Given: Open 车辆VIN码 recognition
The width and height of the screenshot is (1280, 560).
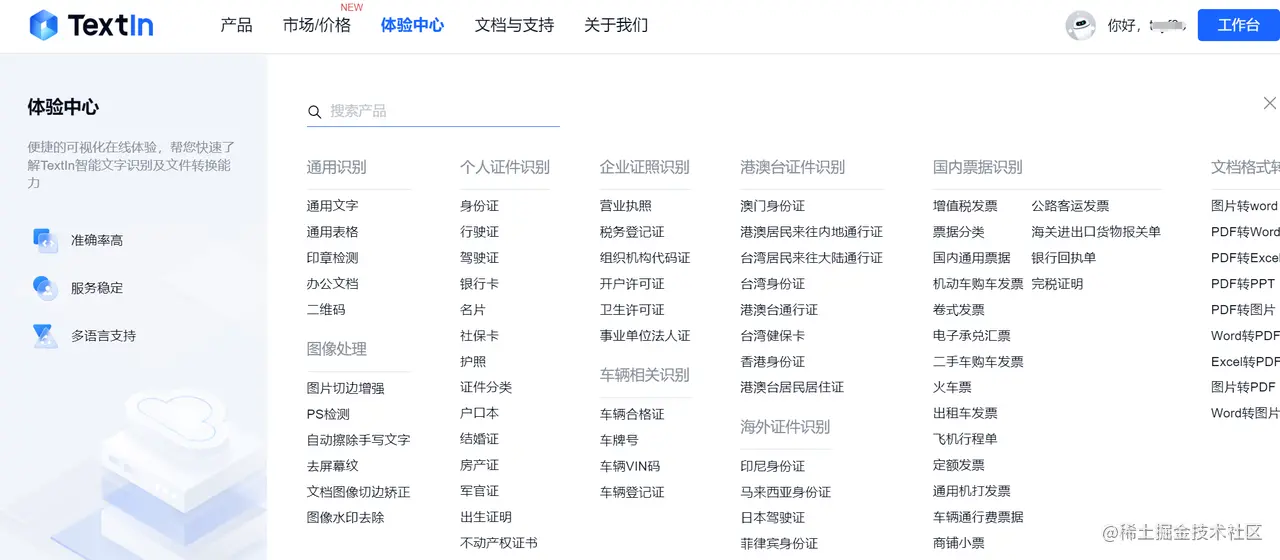Looking at the screenshot, I should [630, 466].
